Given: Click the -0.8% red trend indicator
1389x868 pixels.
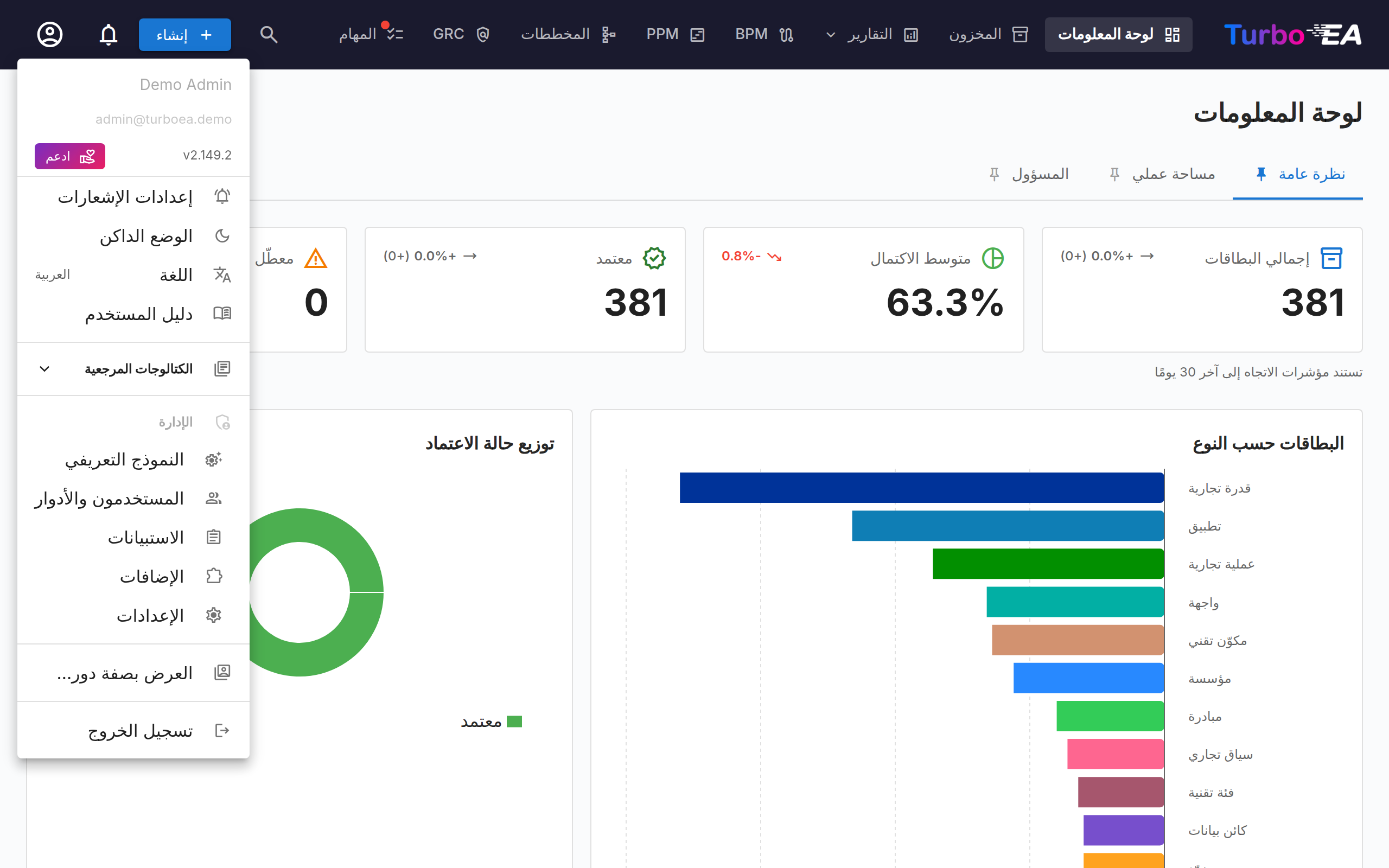Looking at the screenshot, I should point(751,256).
